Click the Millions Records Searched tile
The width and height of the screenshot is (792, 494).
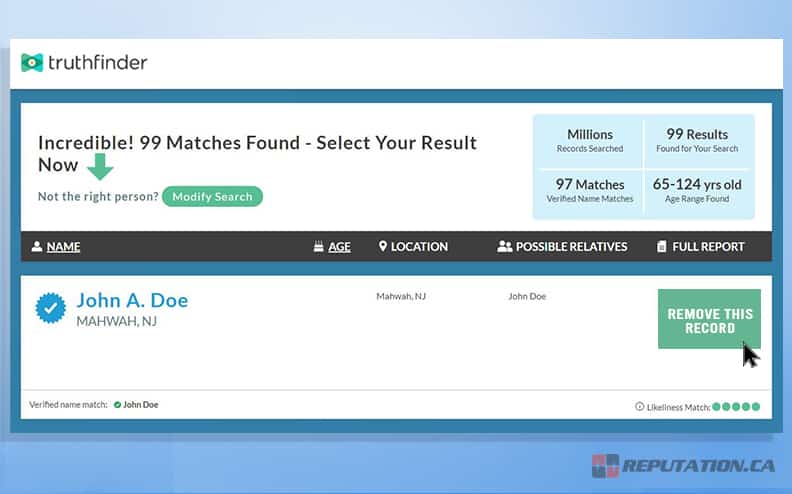tap(590, 141)
